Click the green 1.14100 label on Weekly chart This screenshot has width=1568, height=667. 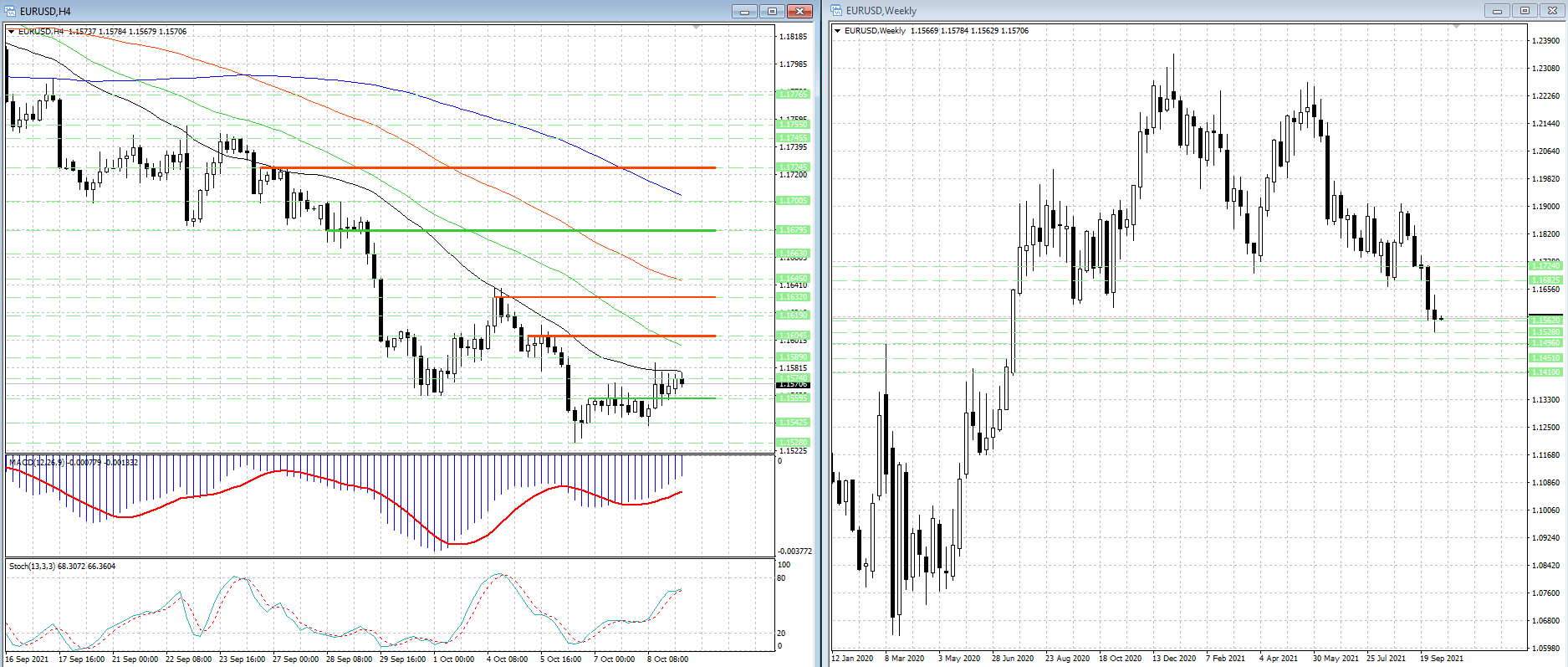(1545, 372)
